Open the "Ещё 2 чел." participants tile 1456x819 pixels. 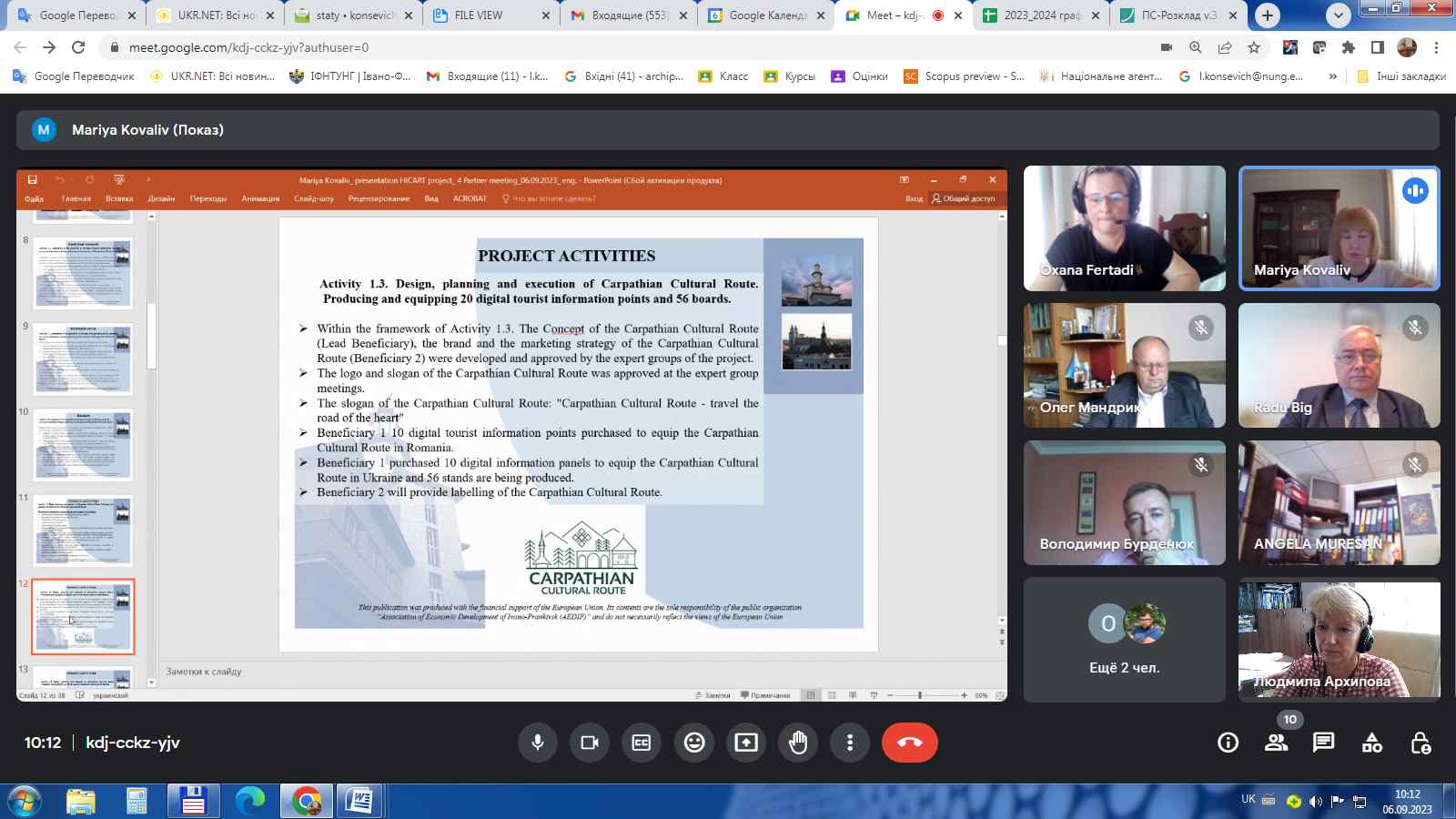click(1124, 640)
